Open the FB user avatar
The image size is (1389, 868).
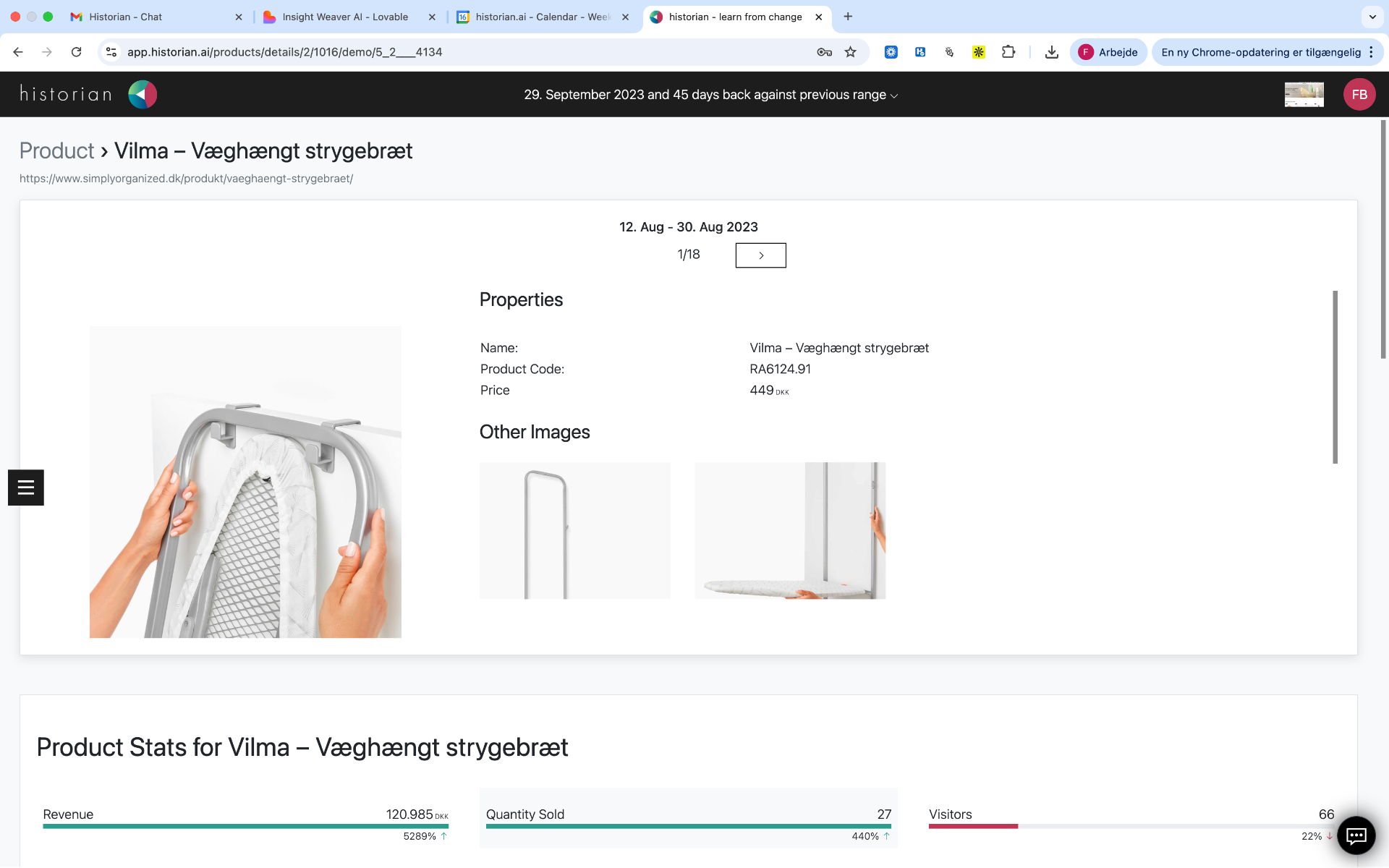[x=1359, y=94]
